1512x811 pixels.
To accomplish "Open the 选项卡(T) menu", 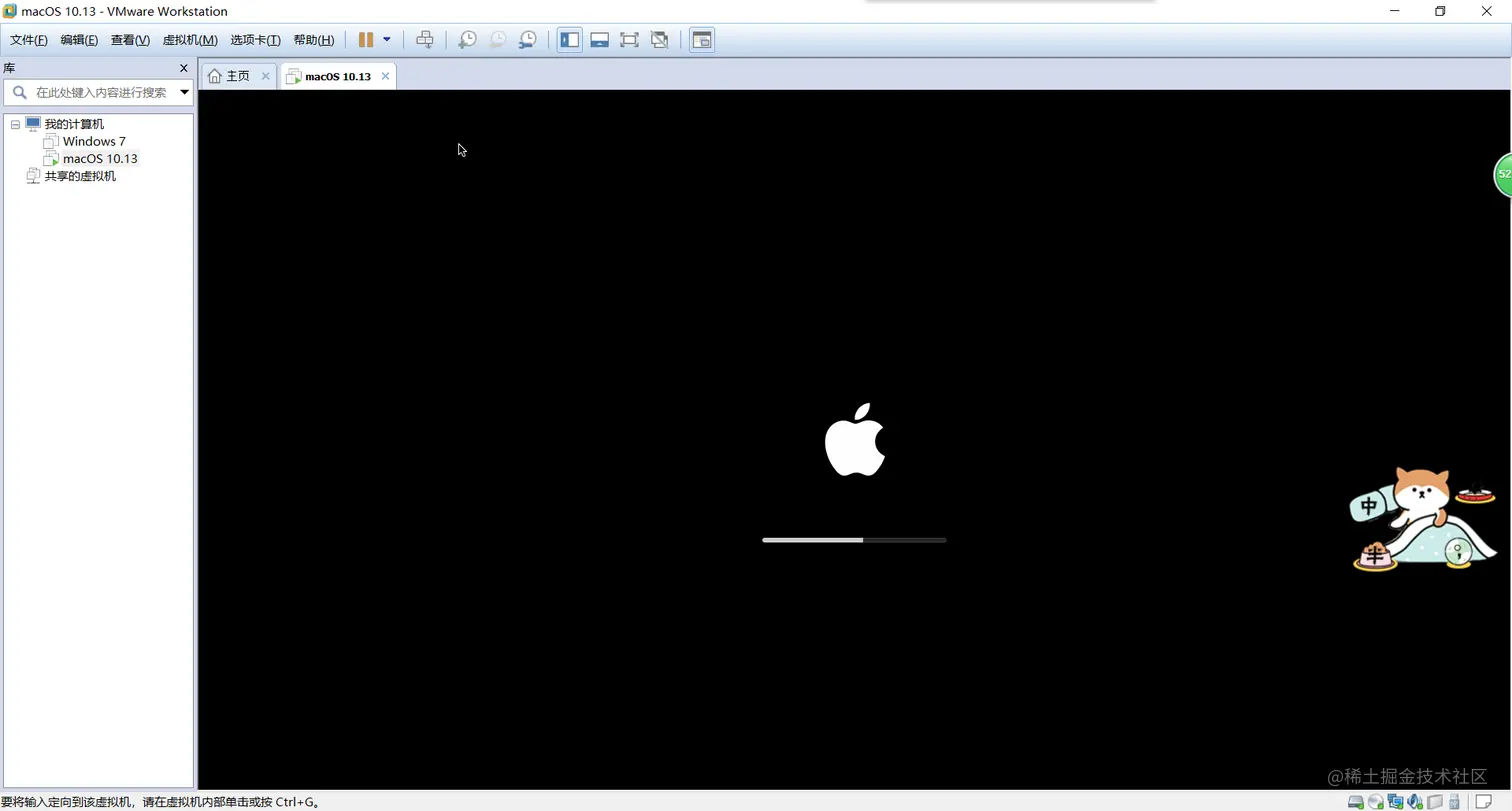I will (255, 40).
